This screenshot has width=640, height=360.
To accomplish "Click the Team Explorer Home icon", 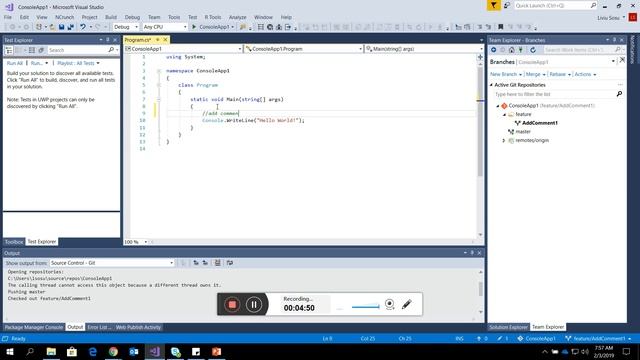I will pyautogui.click(x=511, y=50).
